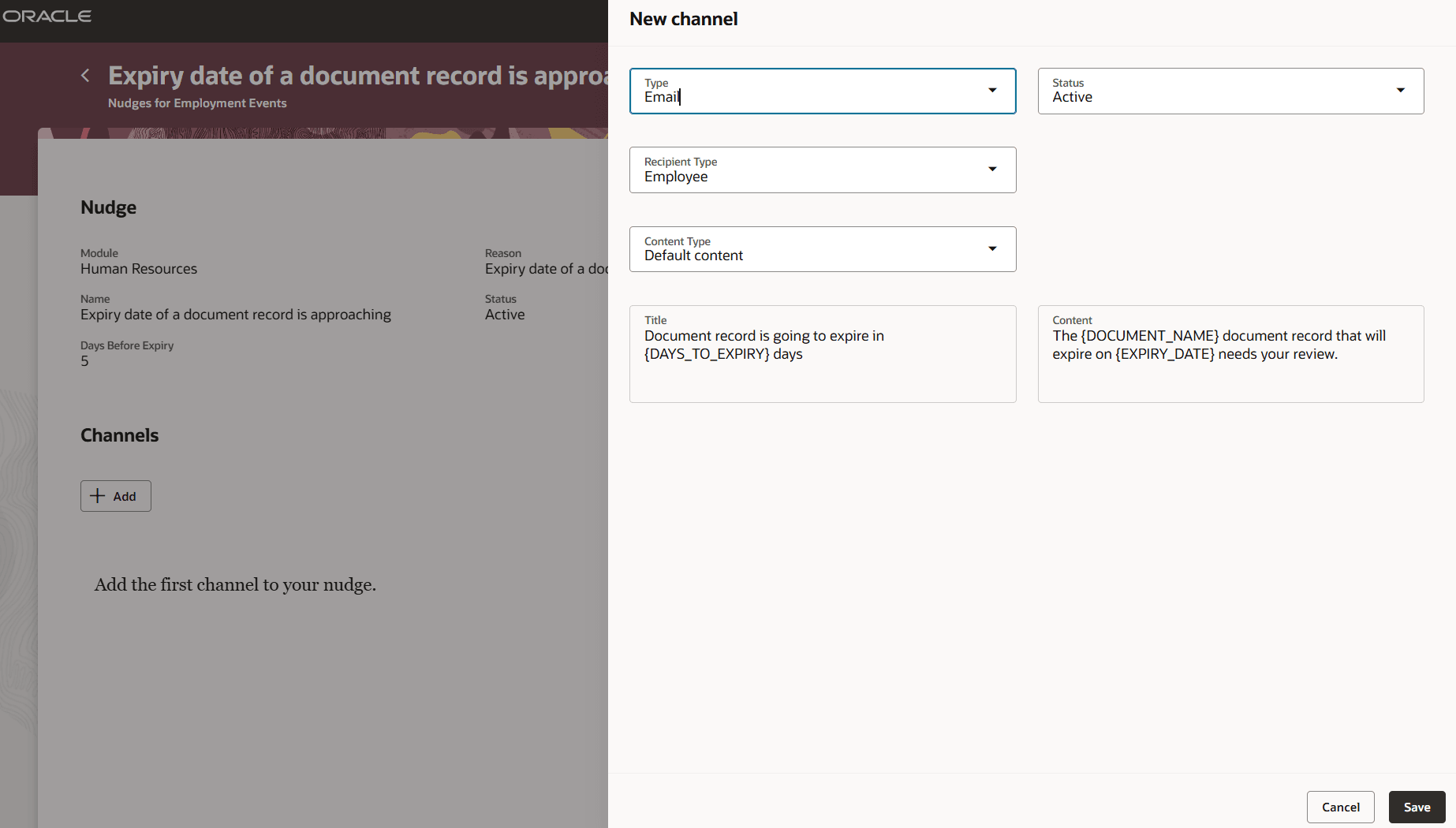Click the Name value about document record expiry

tap(236, 315)
